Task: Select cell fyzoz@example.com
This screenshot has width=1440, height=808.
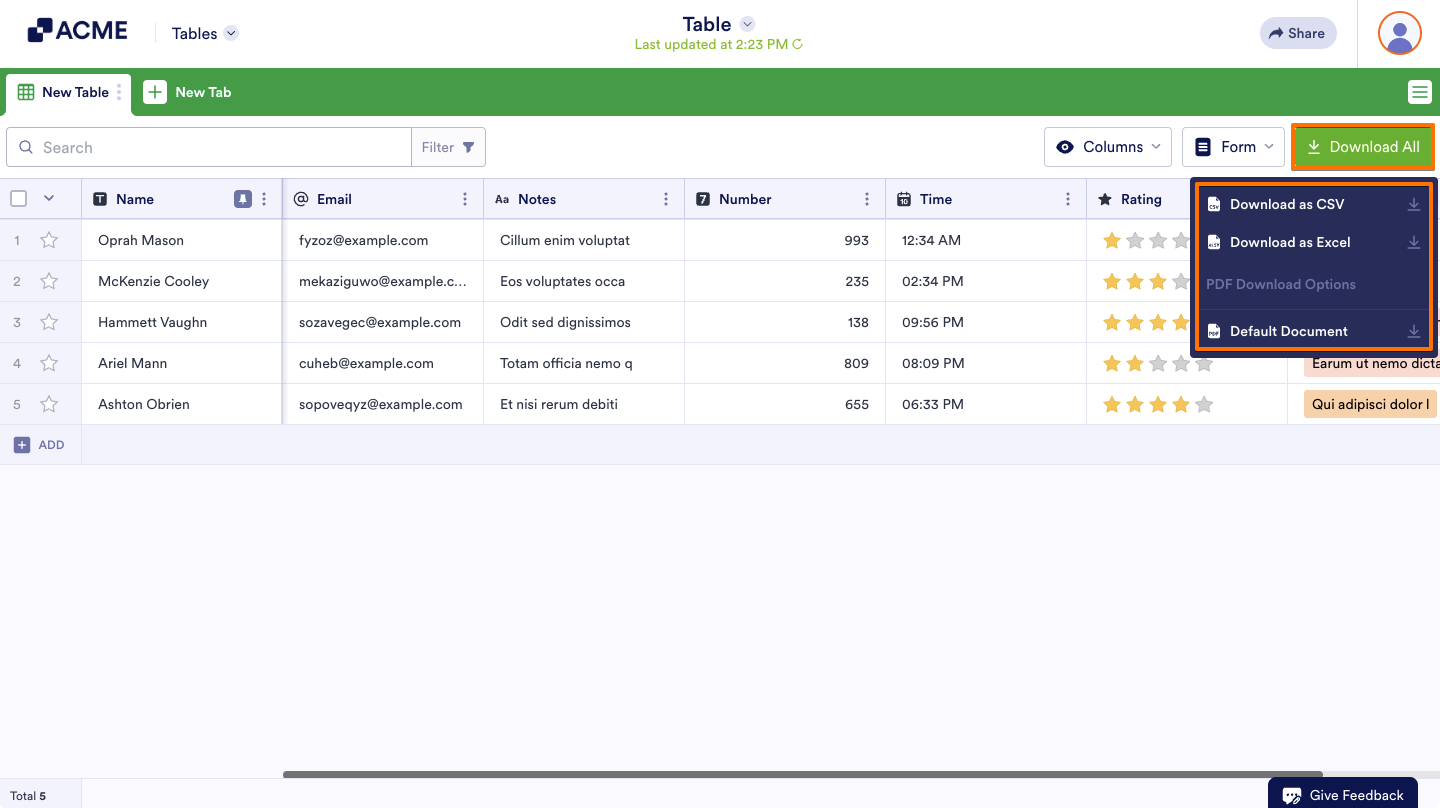Action: point(384,240)
